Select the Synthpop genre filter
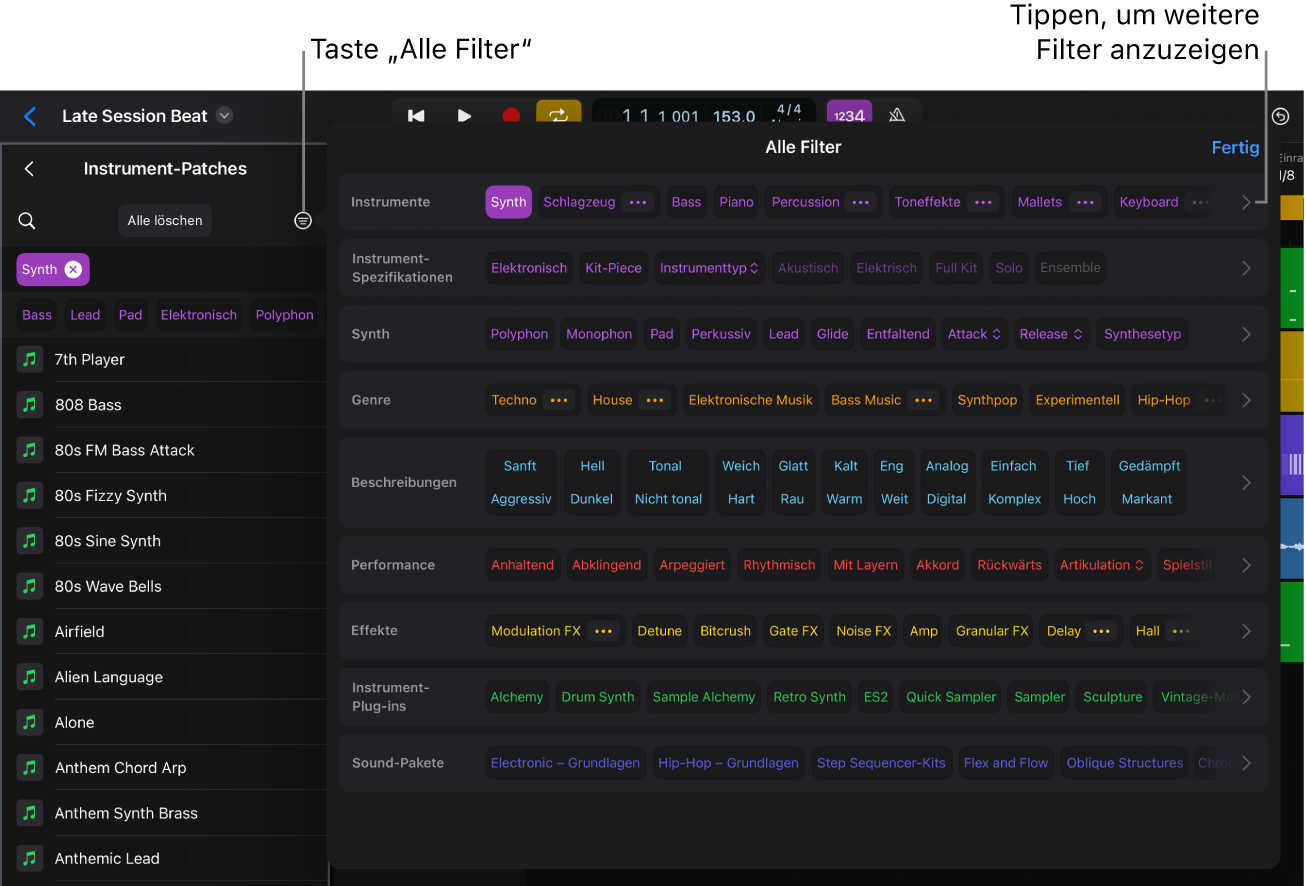The height and width of the screenshot is (886, 1306). 987,400
